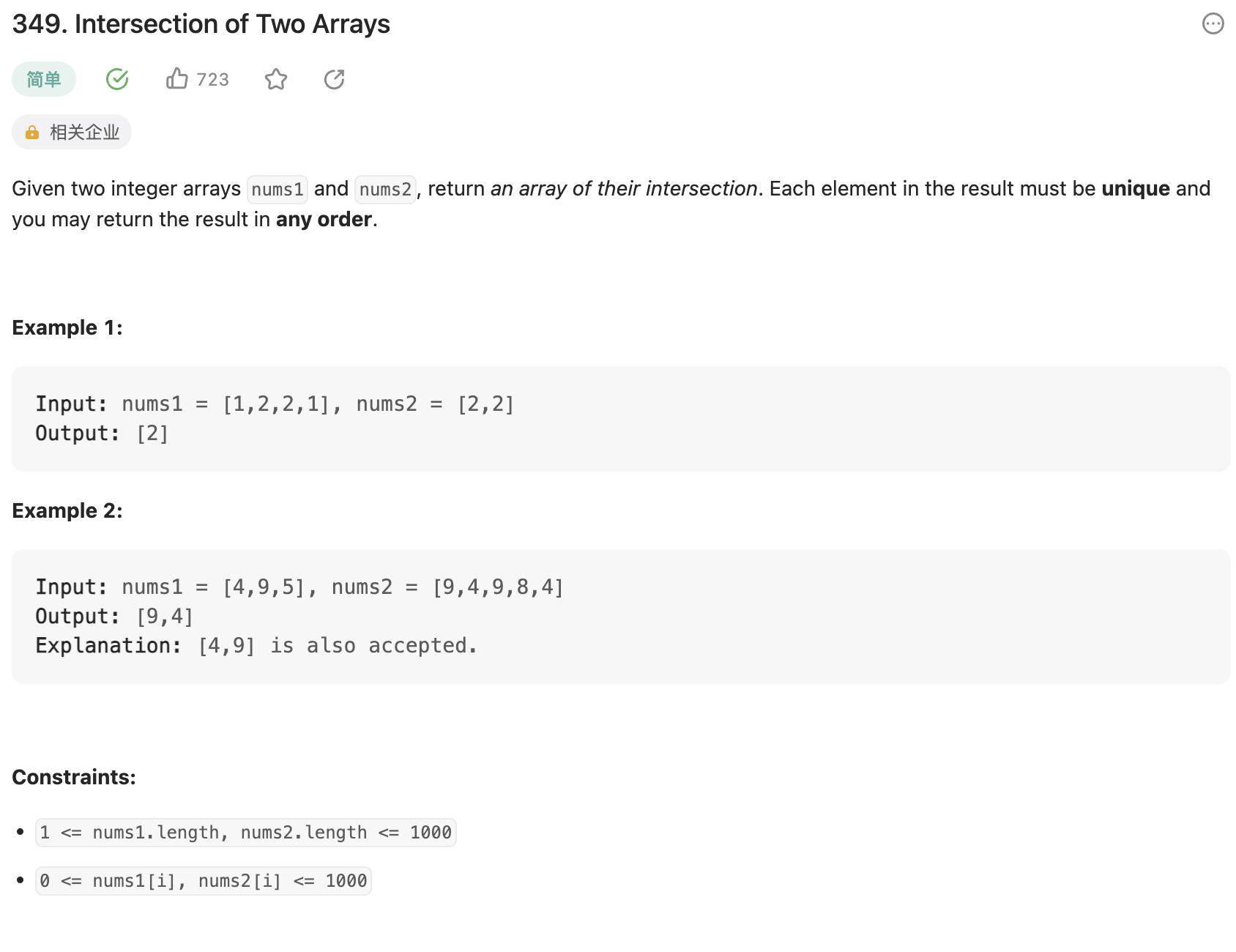Screen dimensions: 1236x952
Task: Like the problem with thumbs-up icon
Action: click(177, 78)
